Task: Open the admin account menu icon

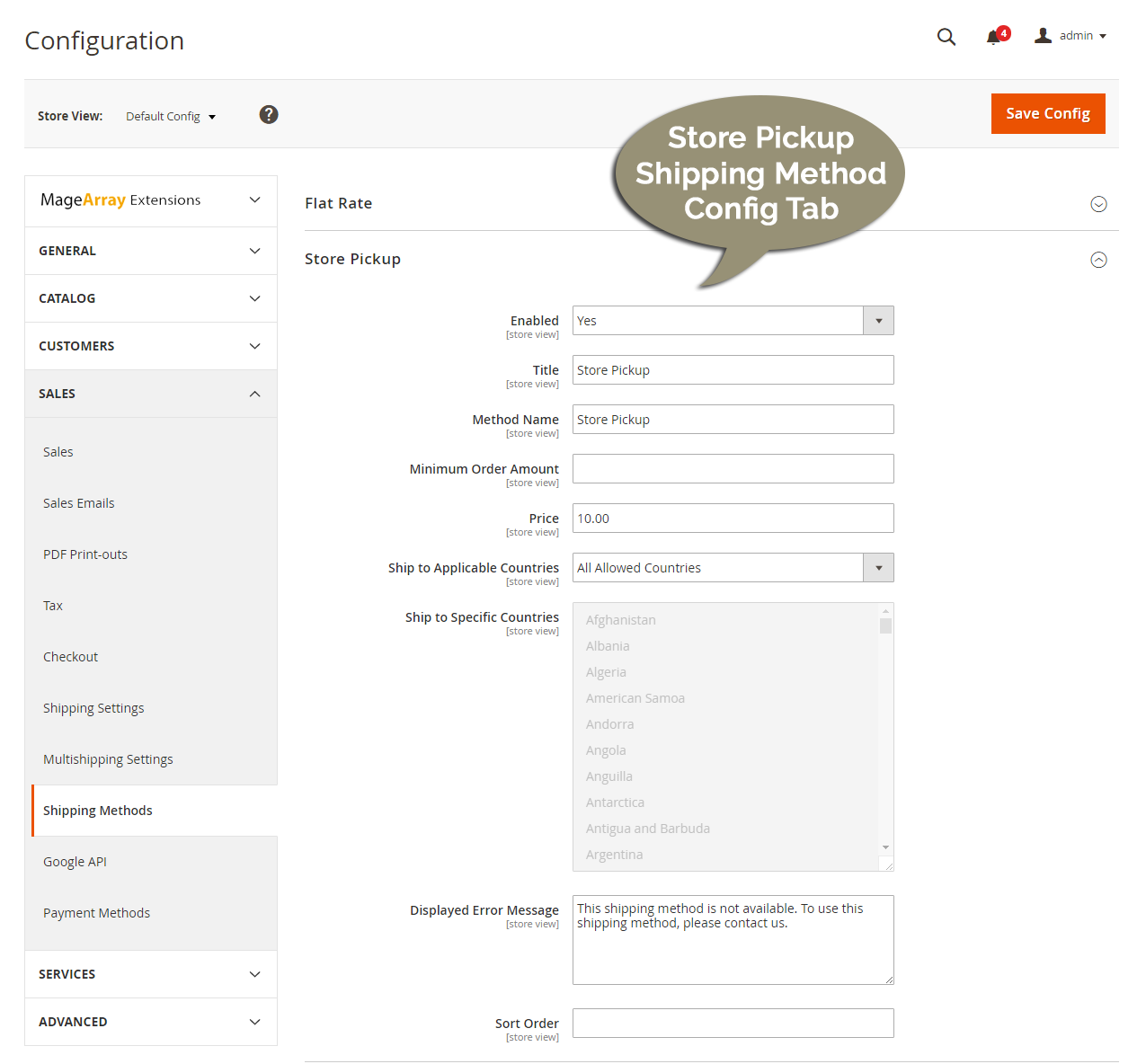Action: [1042, 35]
